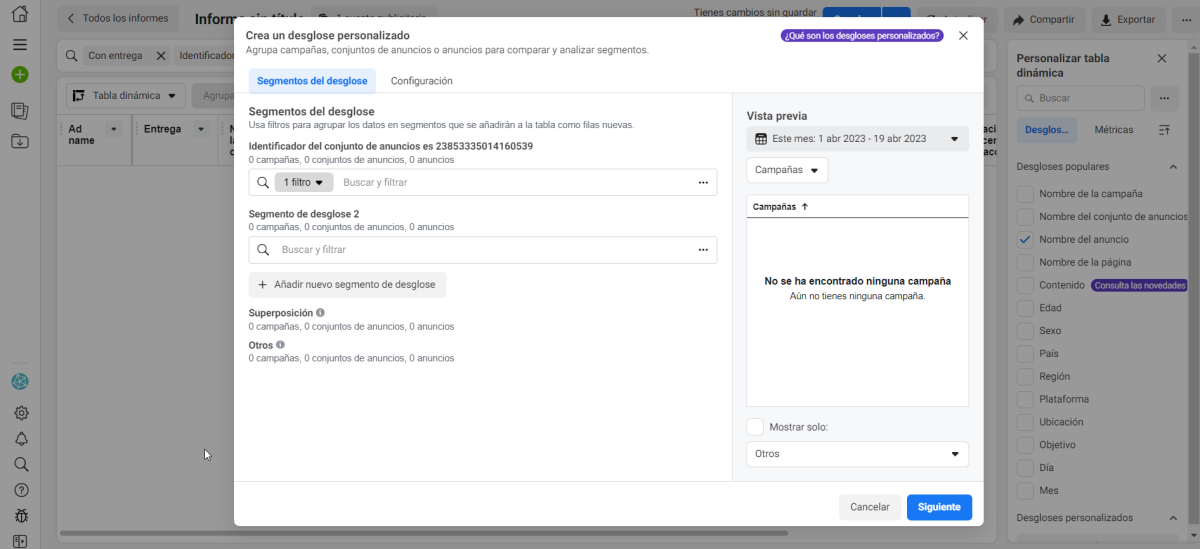Open the home icon in left sidebar
Image resolution: width=1200 pixels, height=549 pixels.
(x=20, y=15)
